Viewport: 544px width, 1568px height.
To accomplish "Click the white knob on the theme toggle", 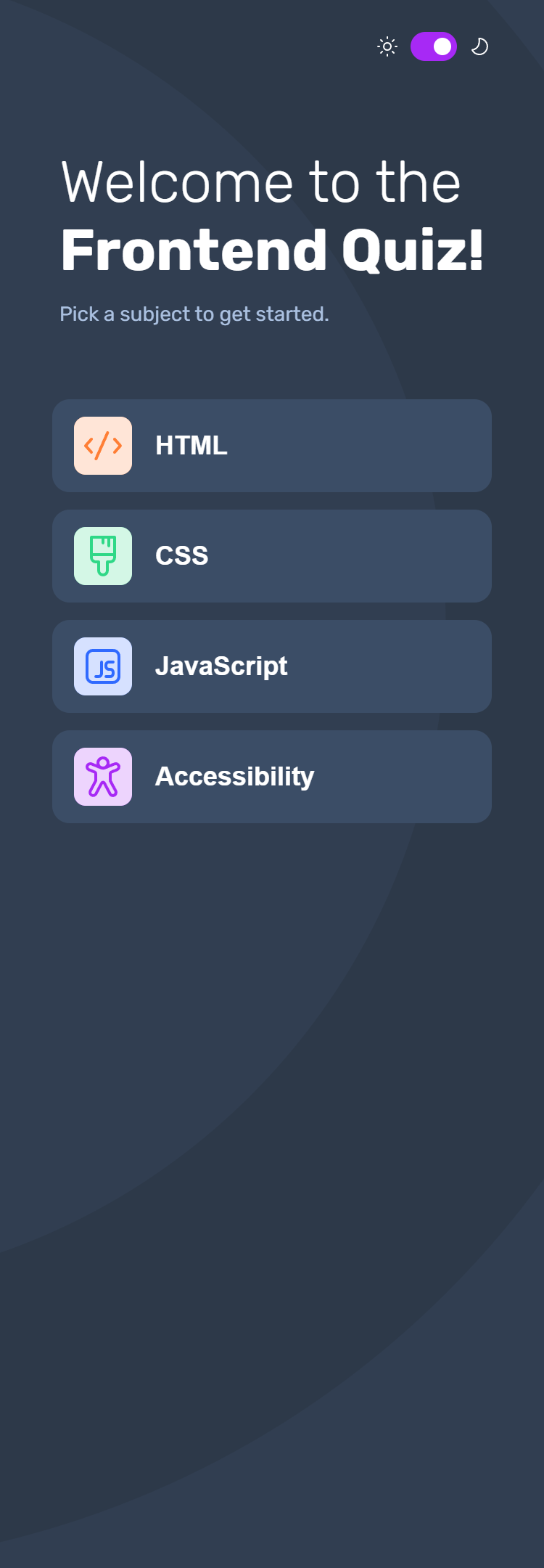I will (x=443, y=46).
